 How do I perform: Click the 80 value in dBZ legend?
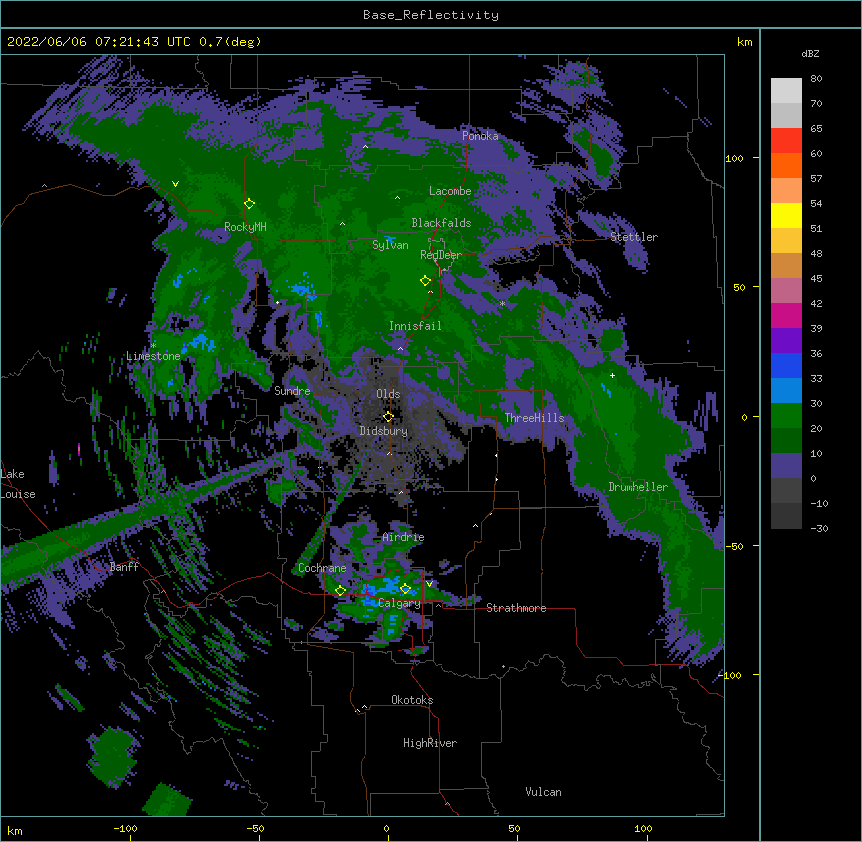tap(816, 79)
